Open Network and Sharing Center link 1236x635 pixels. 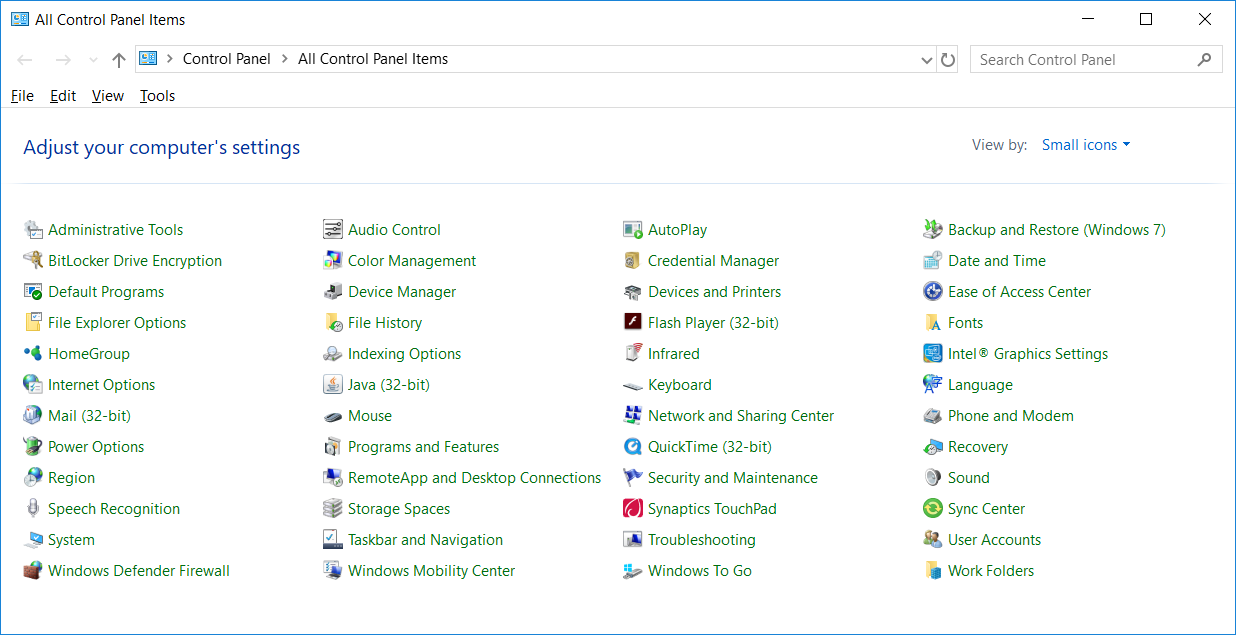(x=741, y=416)
